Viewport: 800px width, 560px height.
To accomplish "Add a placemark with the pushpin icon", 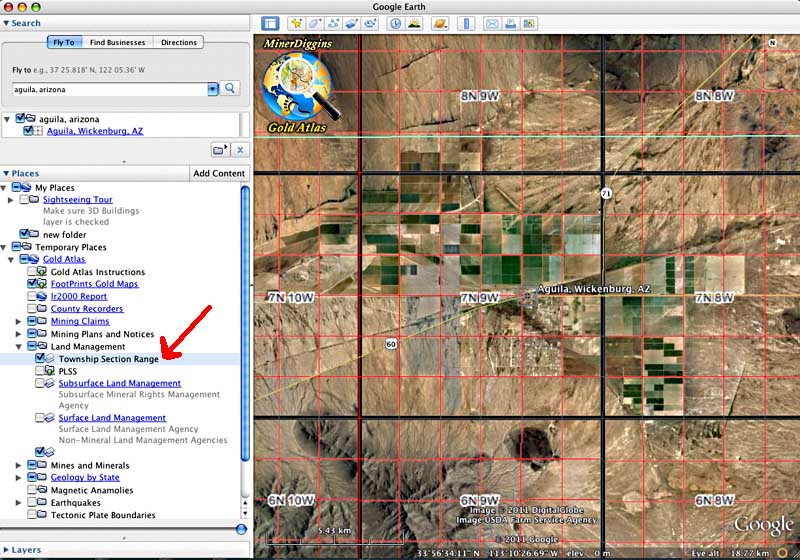I will pyautogui.click(x=296, y=23).
